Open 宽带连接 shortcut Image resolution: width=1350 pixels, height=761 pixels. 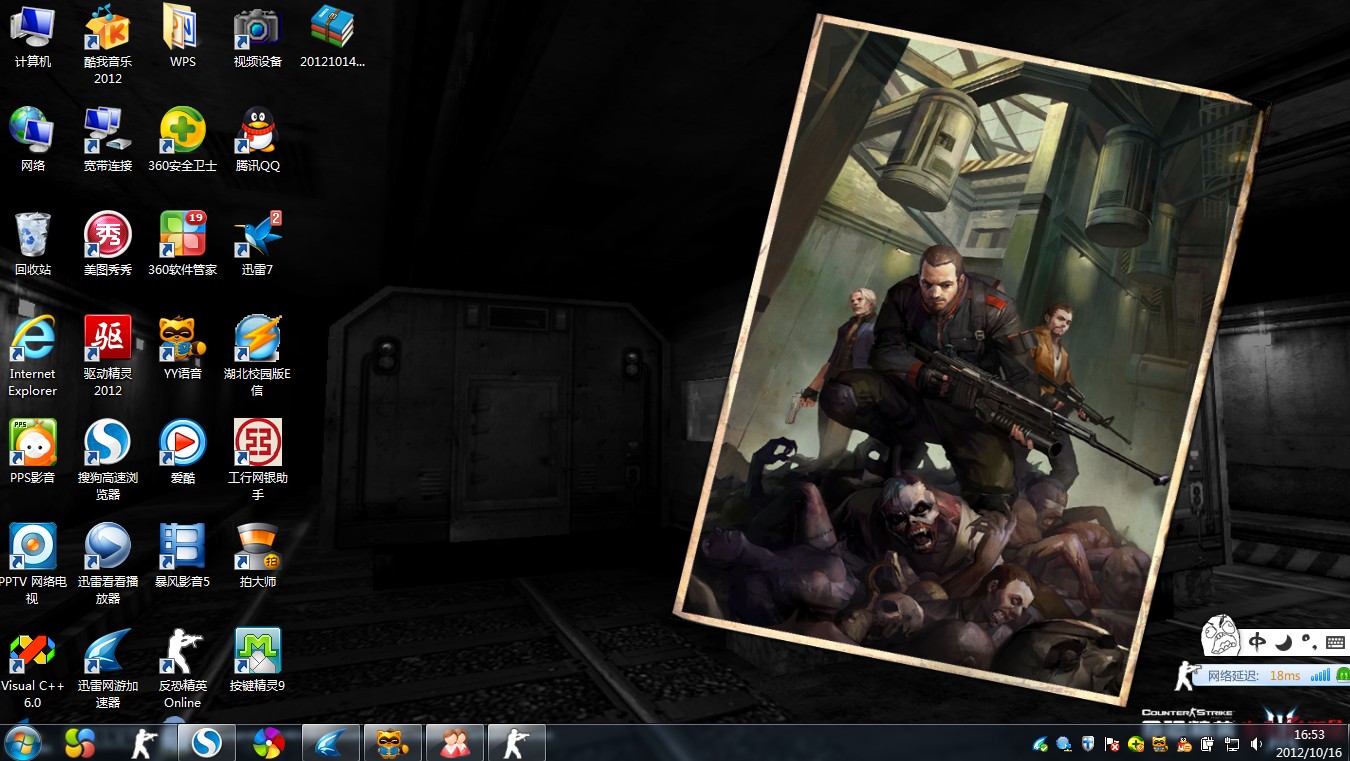click(108, 140)
